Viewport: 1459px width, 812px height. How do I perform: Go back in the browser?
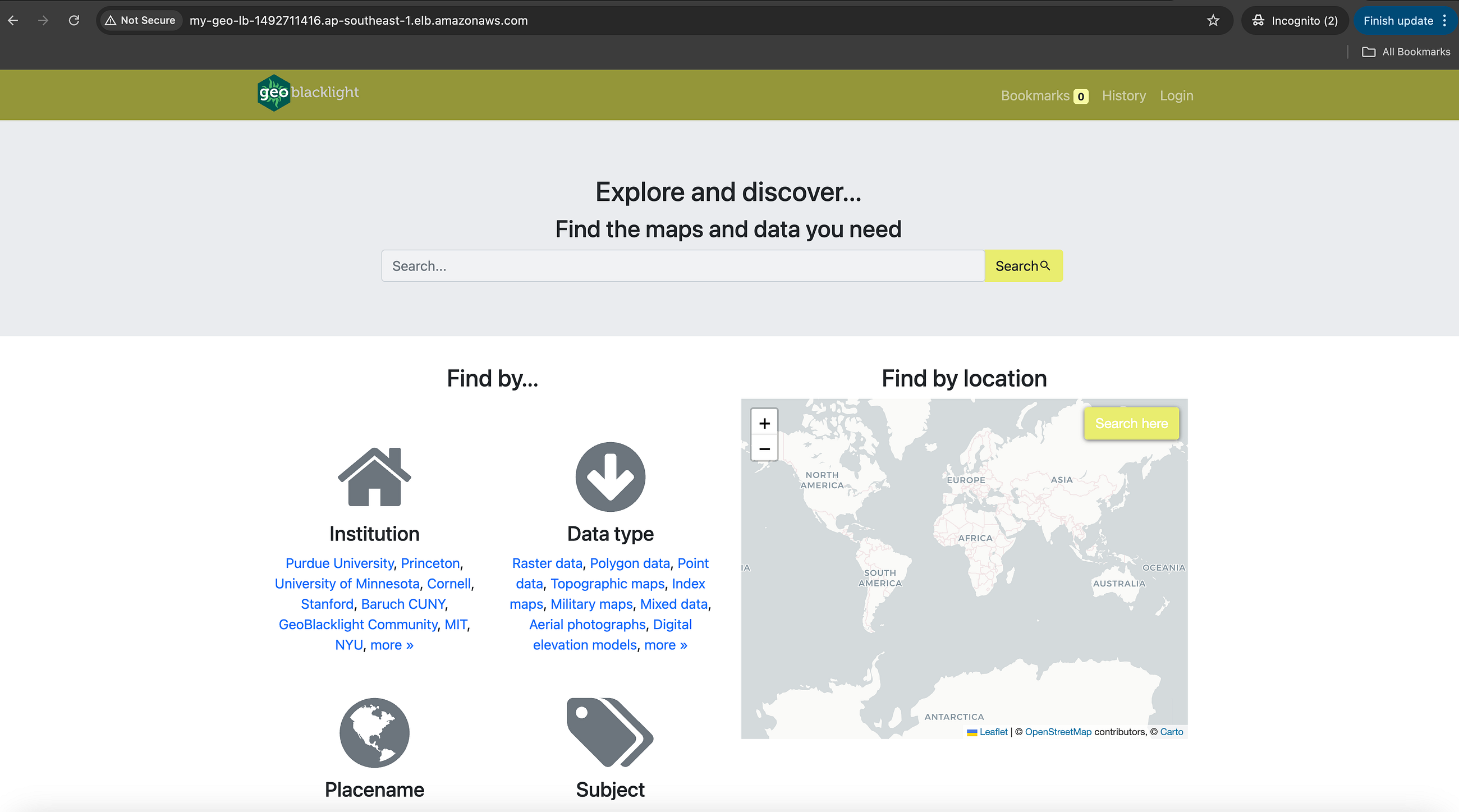coord(13,20)
